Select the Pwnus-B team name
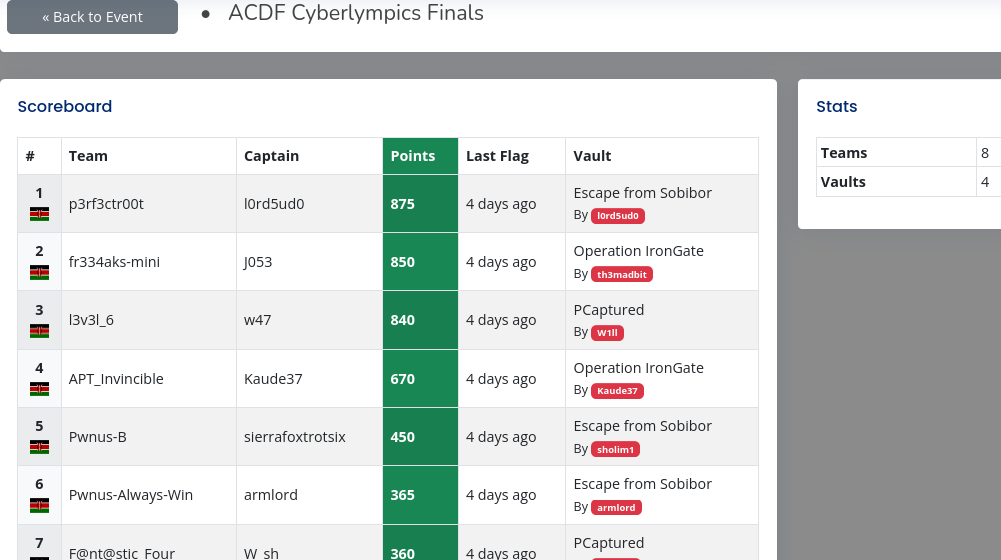This screenshot has height=560, width=1001. click(x=98, y=437)
